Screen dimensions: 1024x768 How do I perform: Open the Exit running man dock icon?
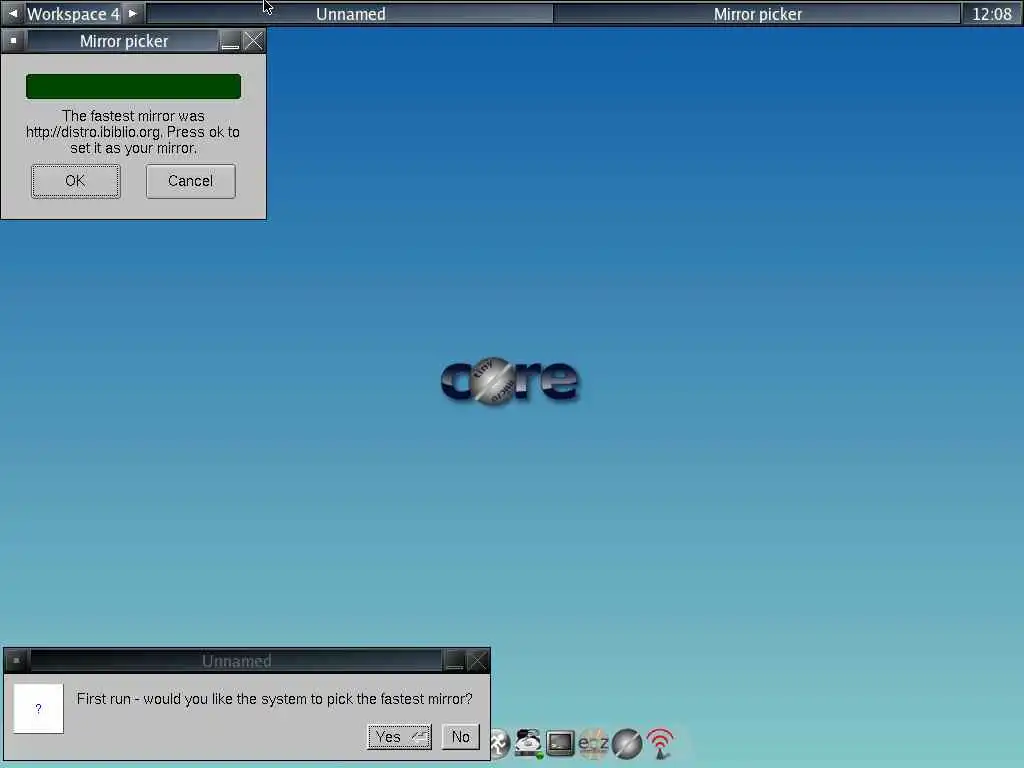(x=499, y=743)
